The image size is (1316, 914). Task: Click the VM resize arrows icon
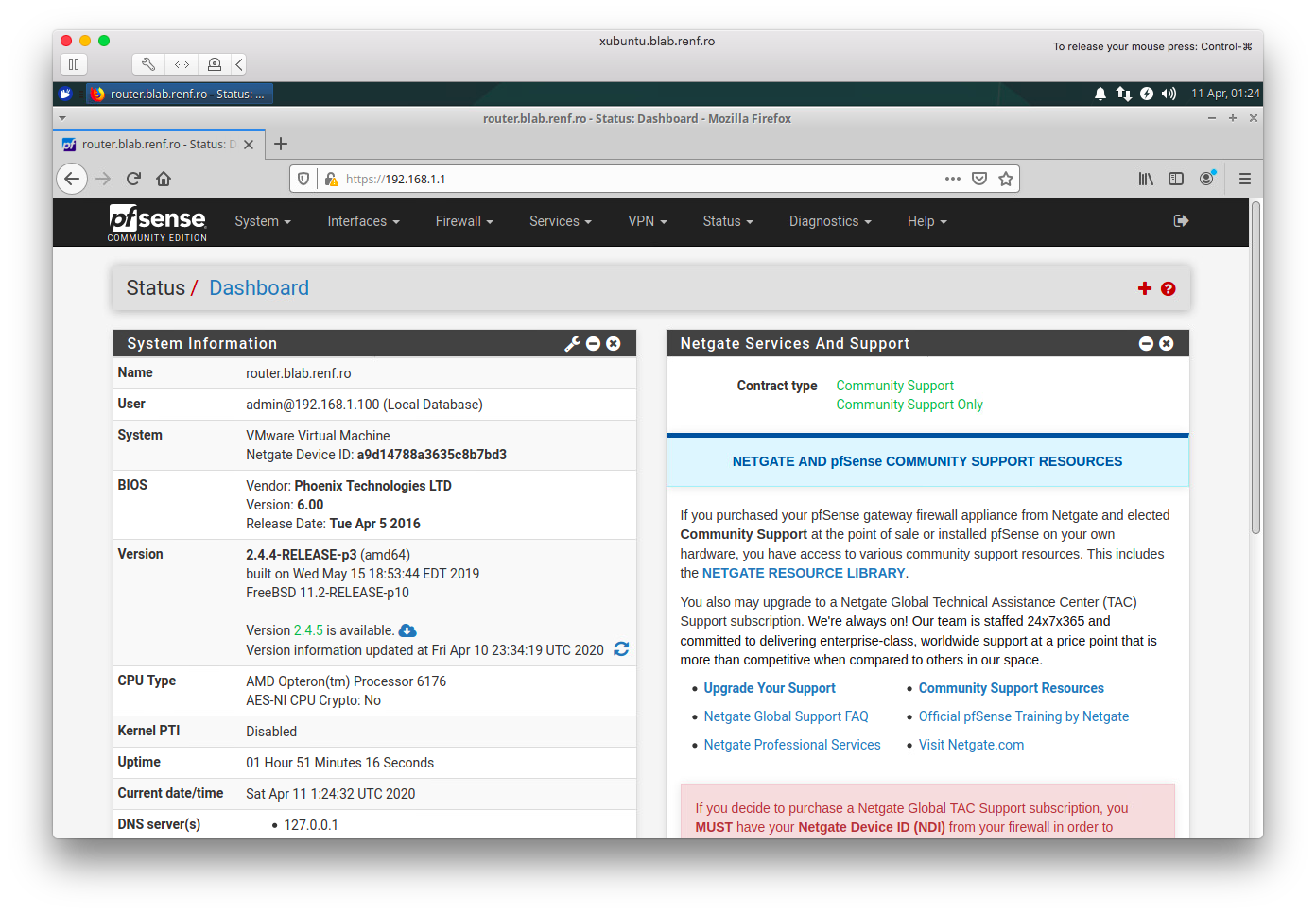(182, 64)
